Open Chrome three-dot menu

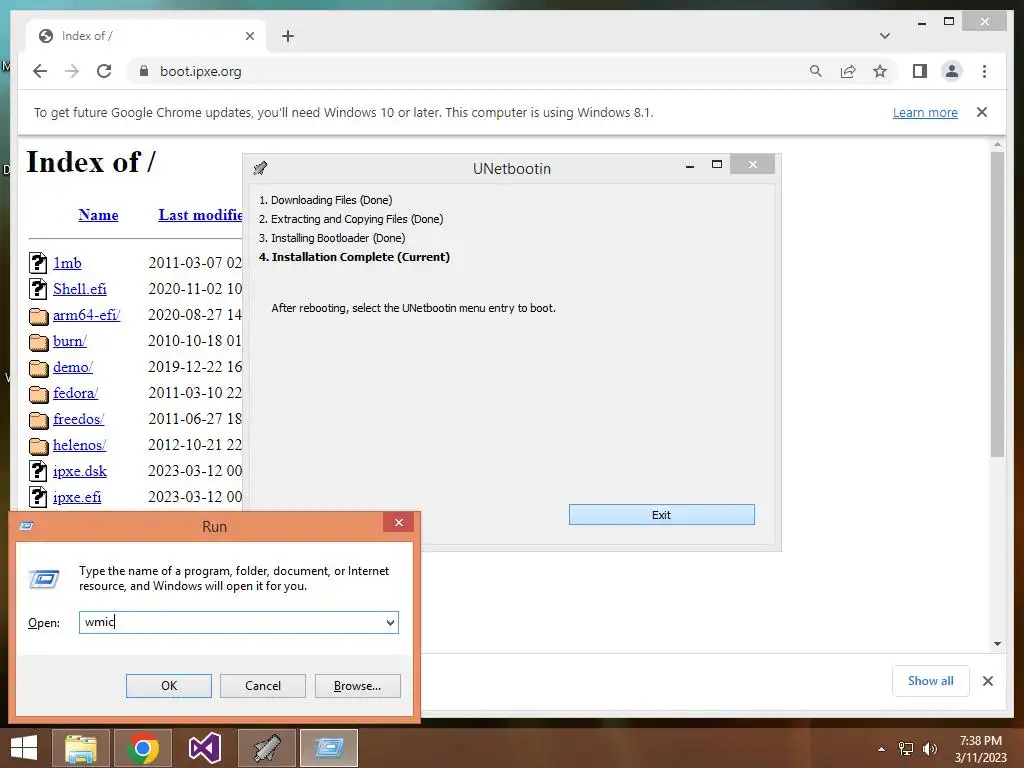pyautogui.click(x=984, y=71)
